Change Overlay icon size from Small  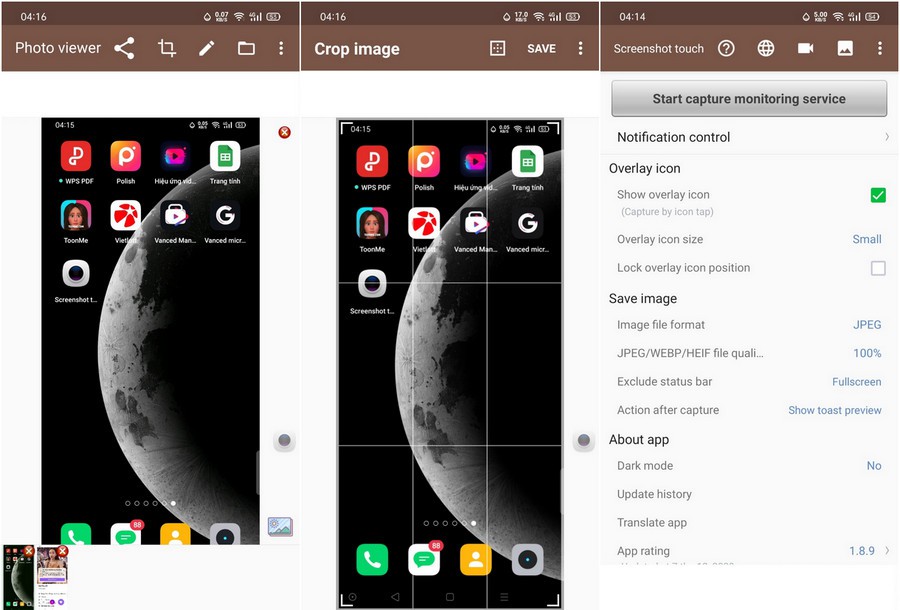(x=866, y=239)
